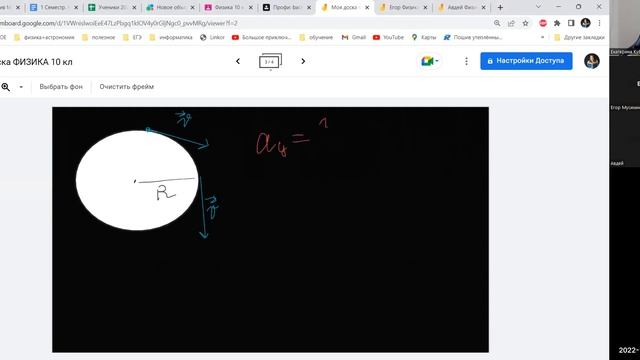Close the Физика 10 tab
This screenshot has width=640, height=360.
click(x=251, y=7)
